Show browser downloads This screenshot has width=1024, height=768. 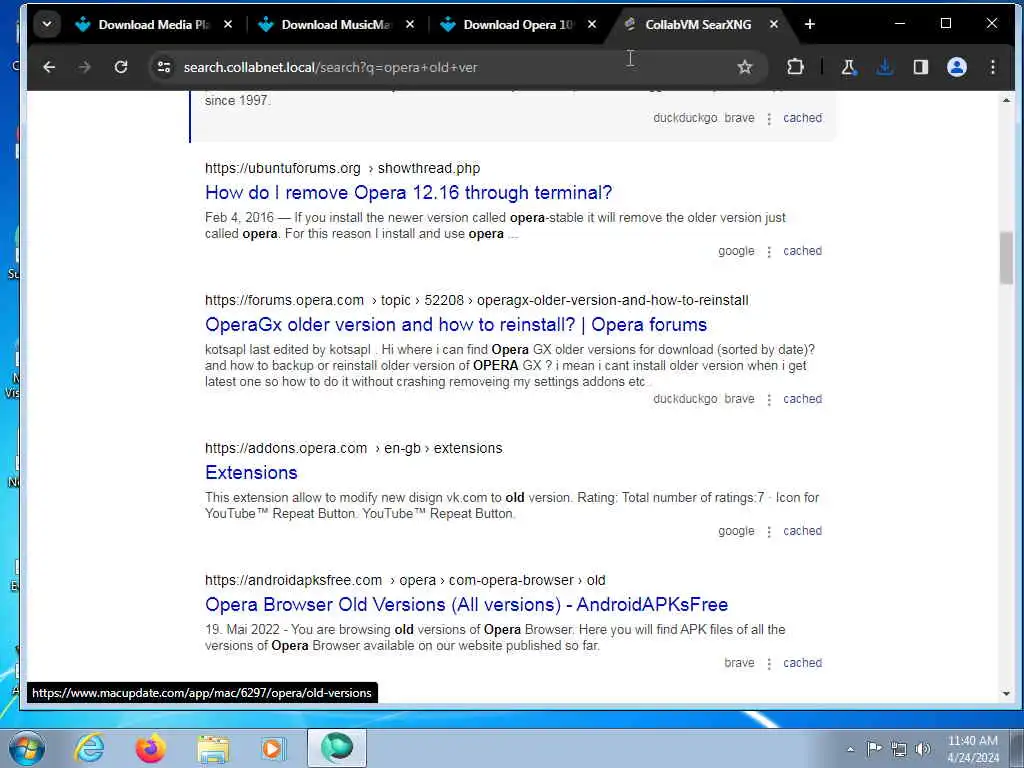point(884,67)
